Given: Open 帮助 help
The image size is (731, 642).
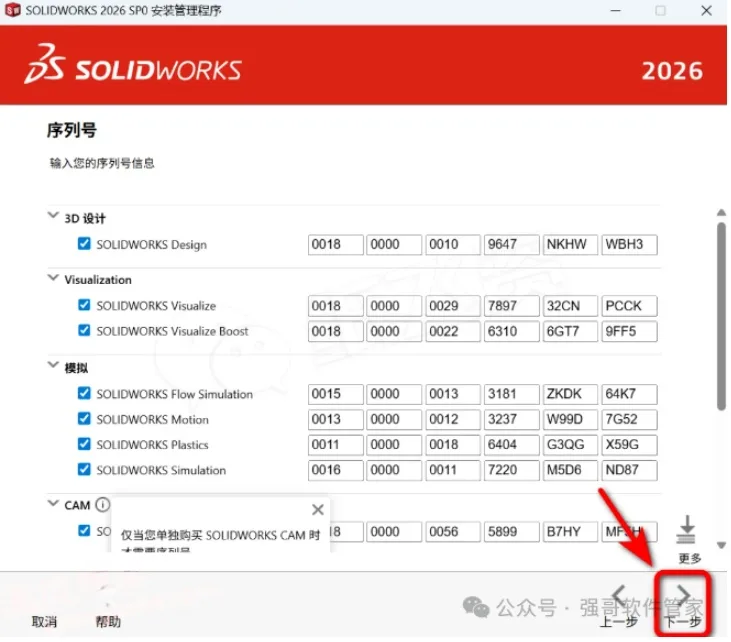Looking at the screenshot, I should tap(108, 621).
